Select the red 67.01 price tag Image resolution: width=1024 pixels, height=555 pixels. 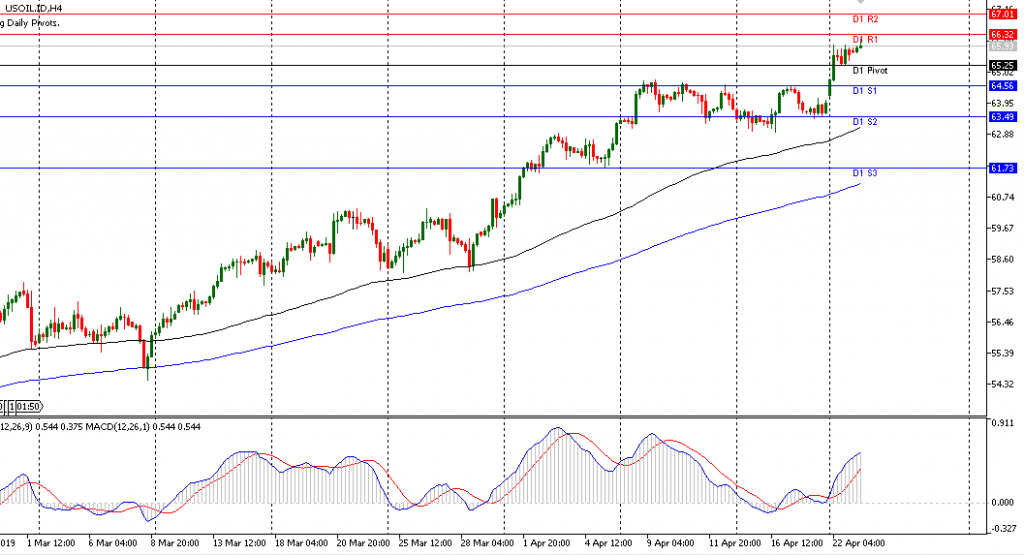(x=1002, y=14)
